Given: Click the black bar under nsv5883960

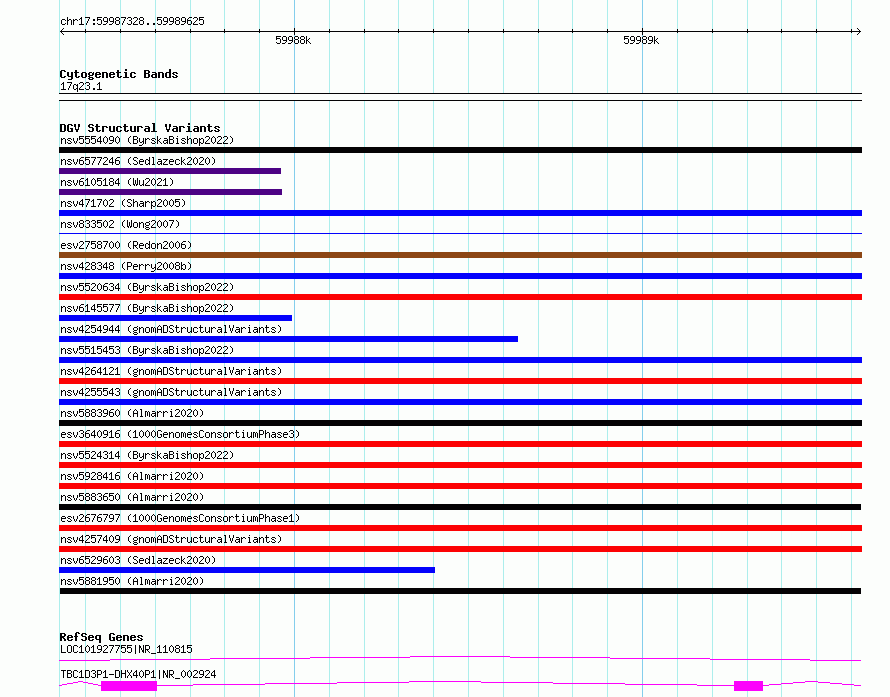Looking at the screenshot, I should [x=460, y=423].
